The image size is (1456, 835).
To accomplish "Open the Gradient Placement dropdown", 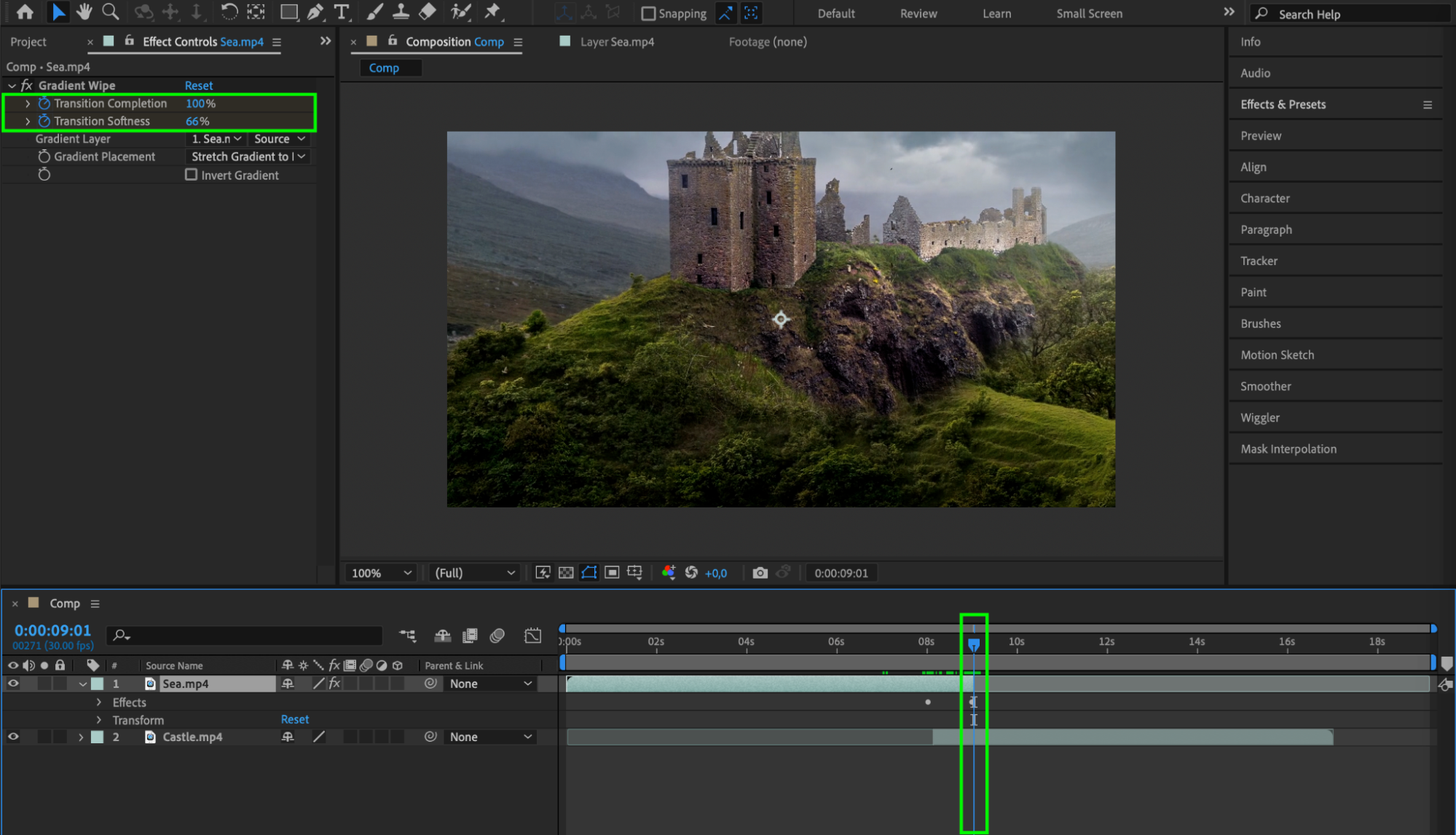I will [248, 157].
